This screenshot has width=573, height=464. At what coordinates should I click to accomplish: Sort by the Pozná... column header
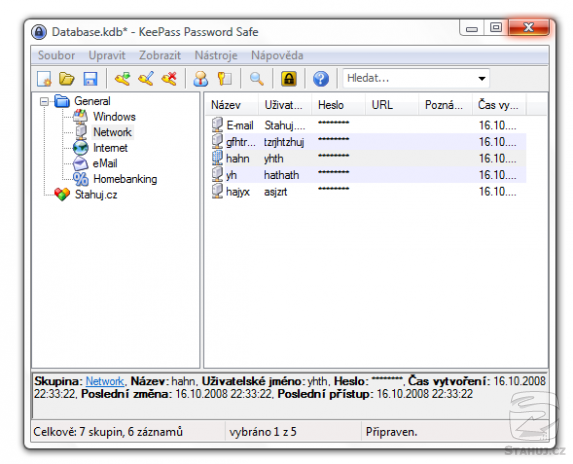tap(445, 105)
